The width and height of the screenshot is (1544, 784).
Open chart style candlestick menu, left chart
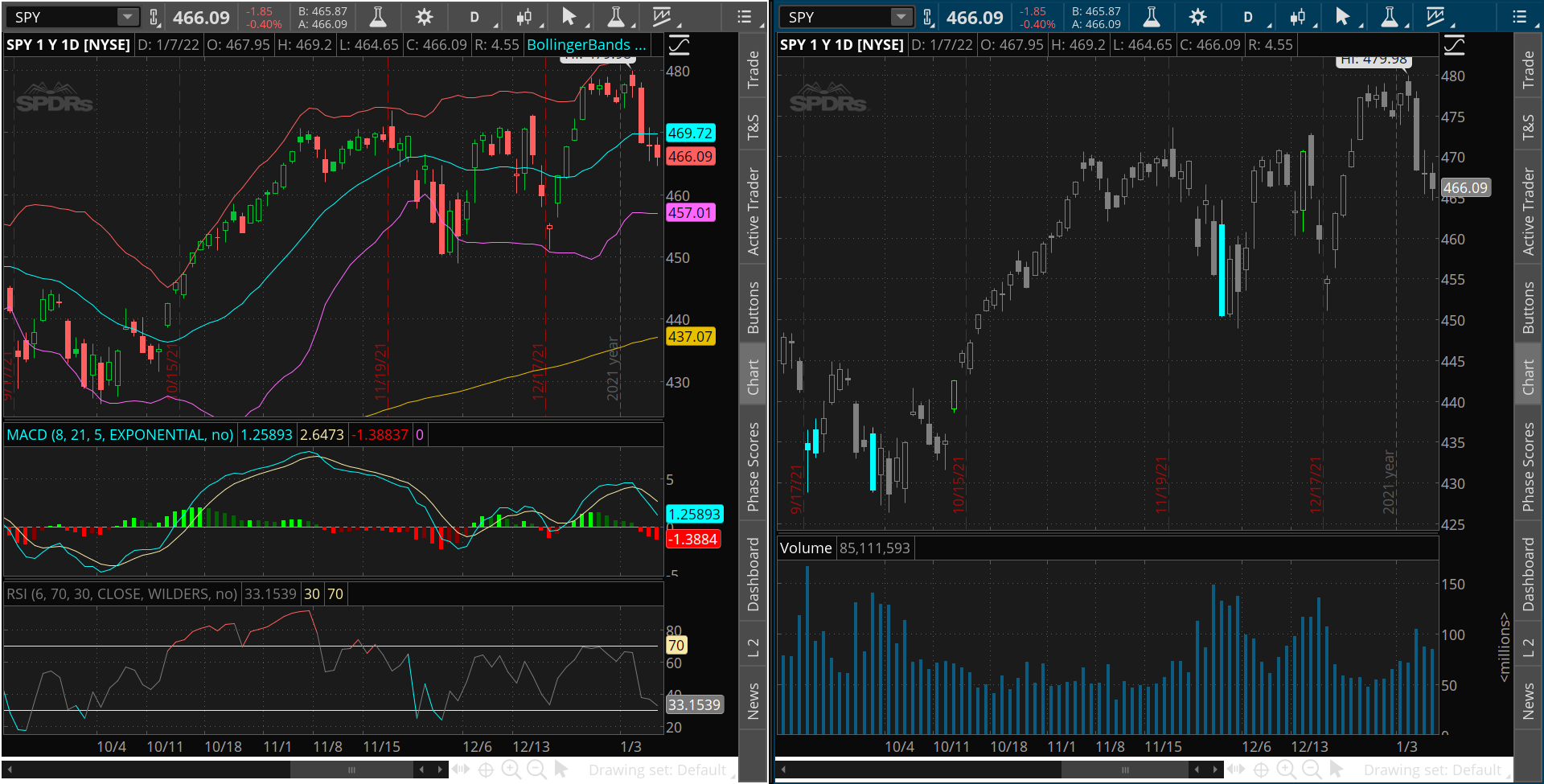pyautogui.click(x=524, y=17)
